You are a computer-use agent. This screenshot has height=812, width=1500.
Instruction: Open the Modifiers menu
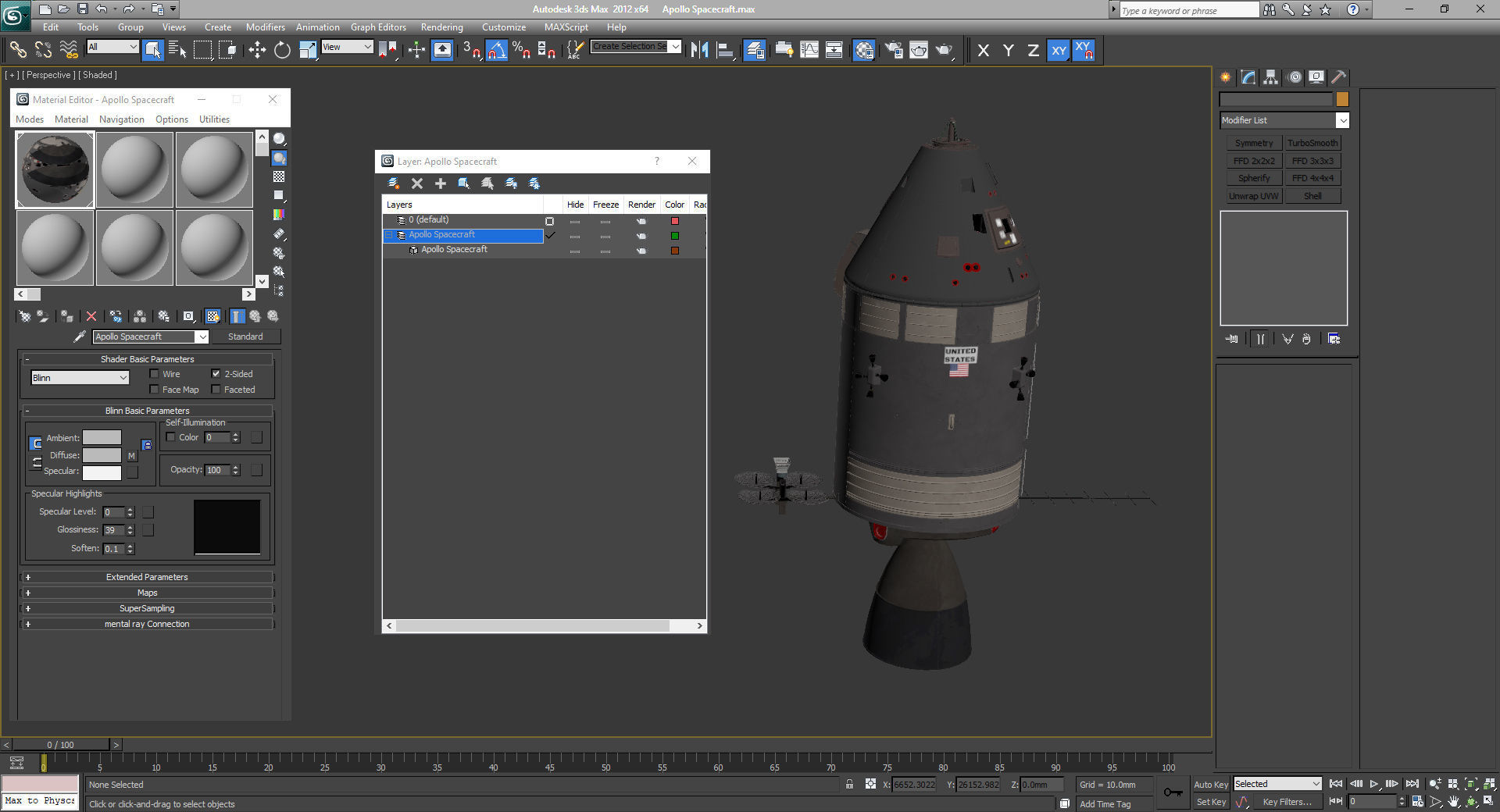click(265, 27)
